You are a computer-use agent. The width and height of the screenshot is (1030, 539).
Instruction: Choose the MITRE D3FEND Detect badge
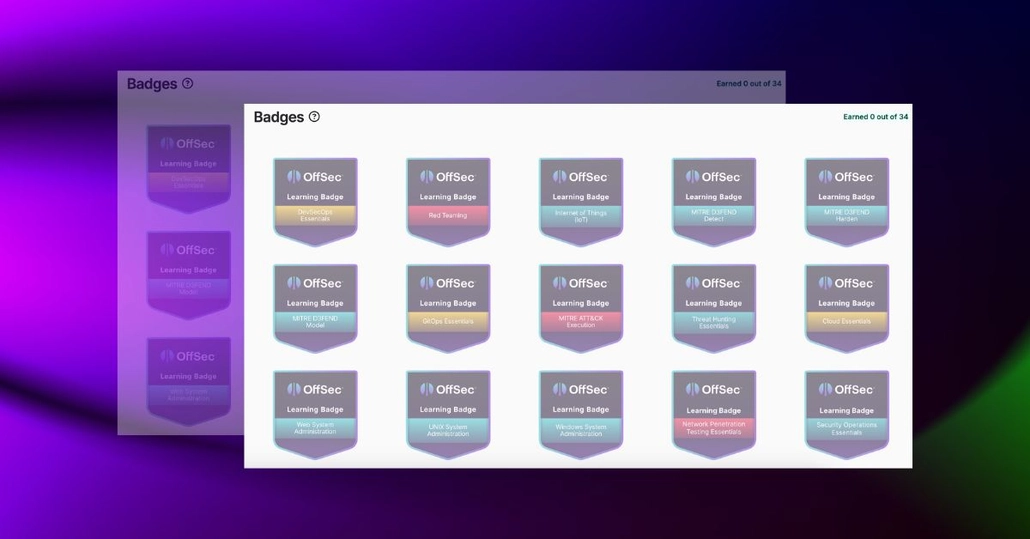coord(713,202)
